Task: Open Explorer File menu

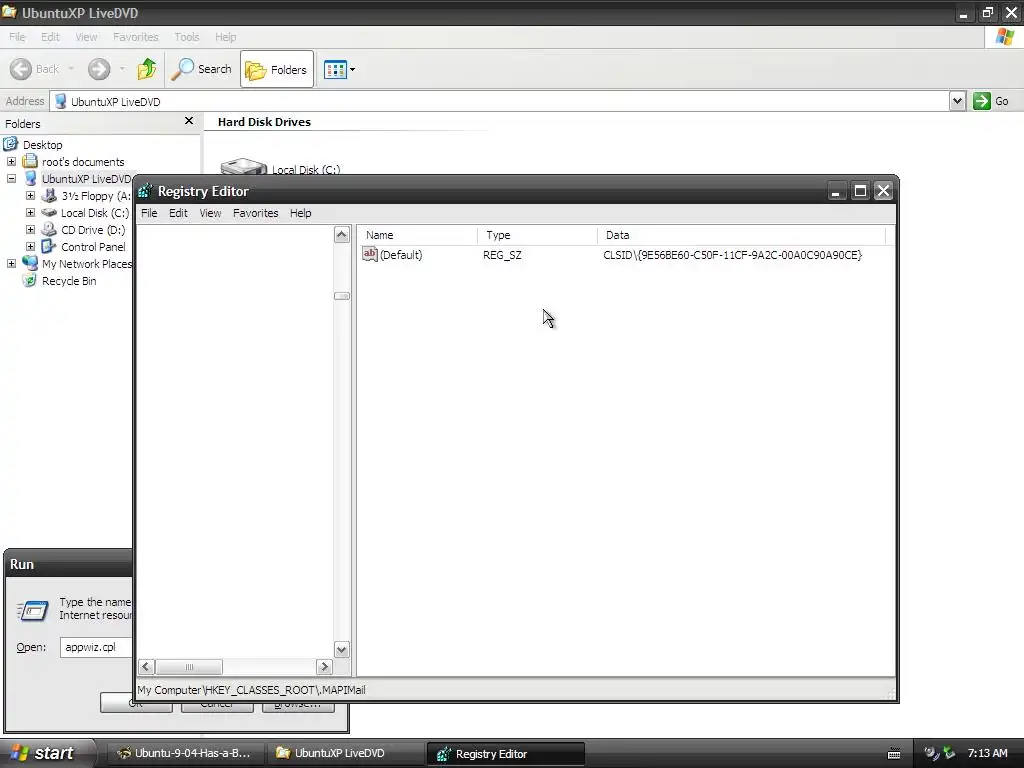Action: (17, 37)
